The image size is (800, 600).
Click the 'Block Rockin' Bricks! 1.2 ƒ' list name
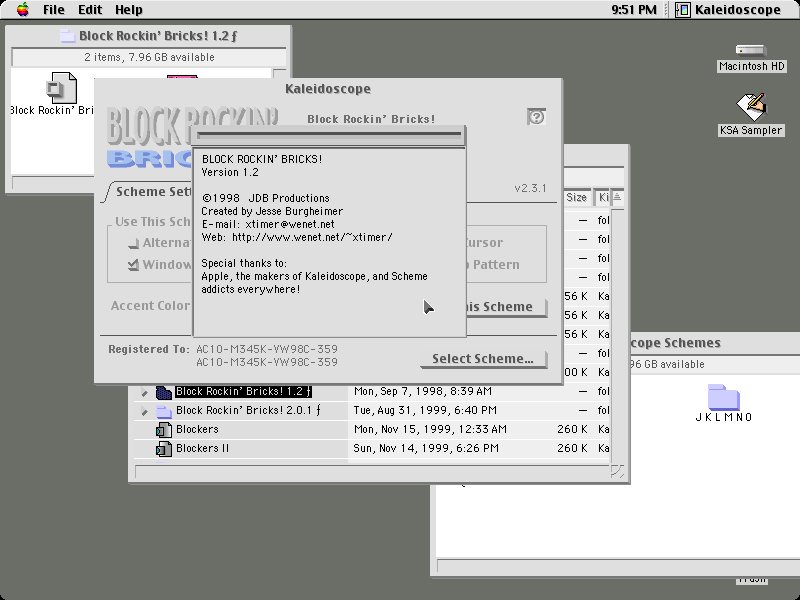243,391
